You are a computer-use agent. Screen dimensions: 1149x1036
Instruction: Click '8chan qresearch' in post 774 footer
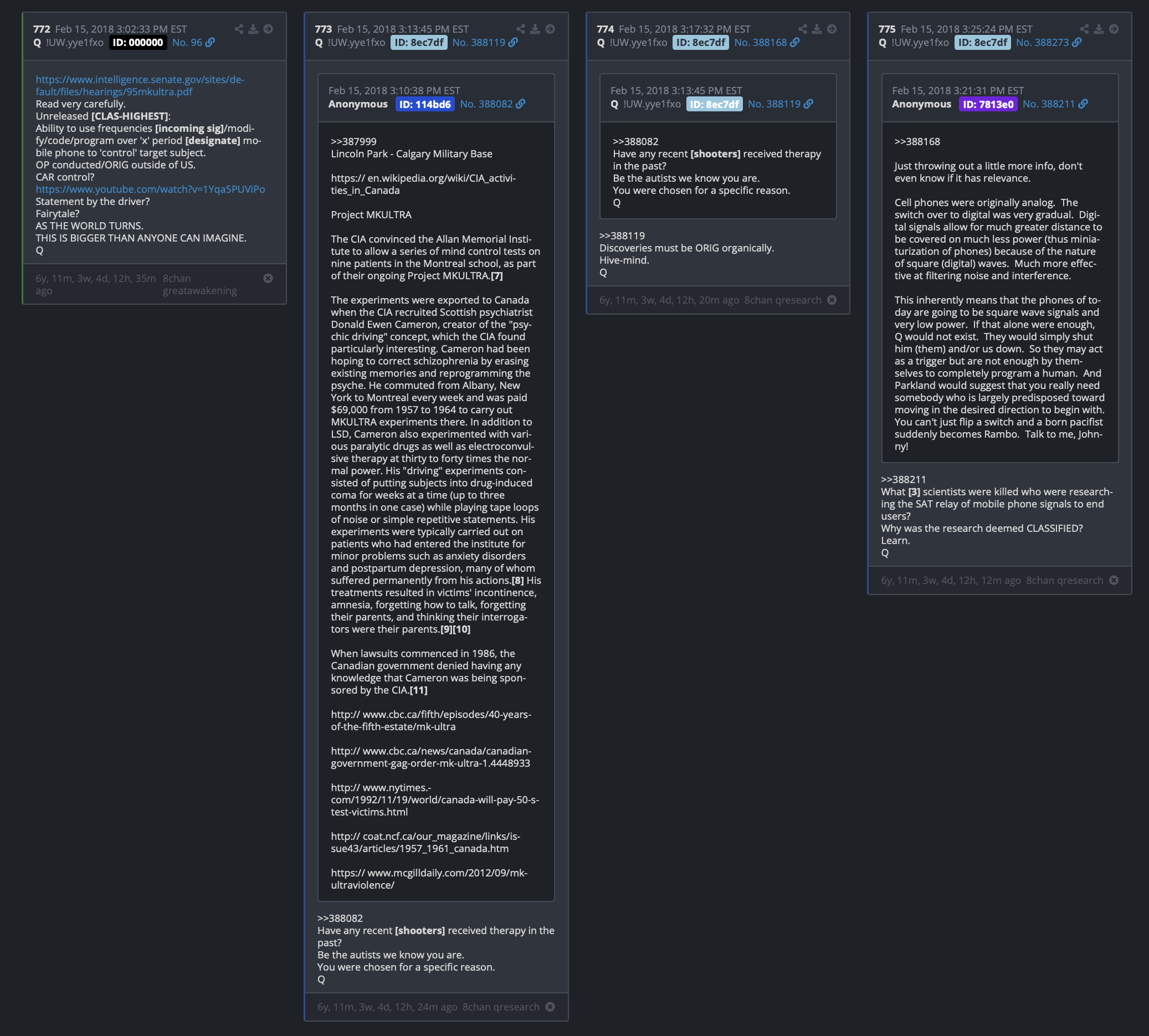pyautogui.click(x=782, y=300)
